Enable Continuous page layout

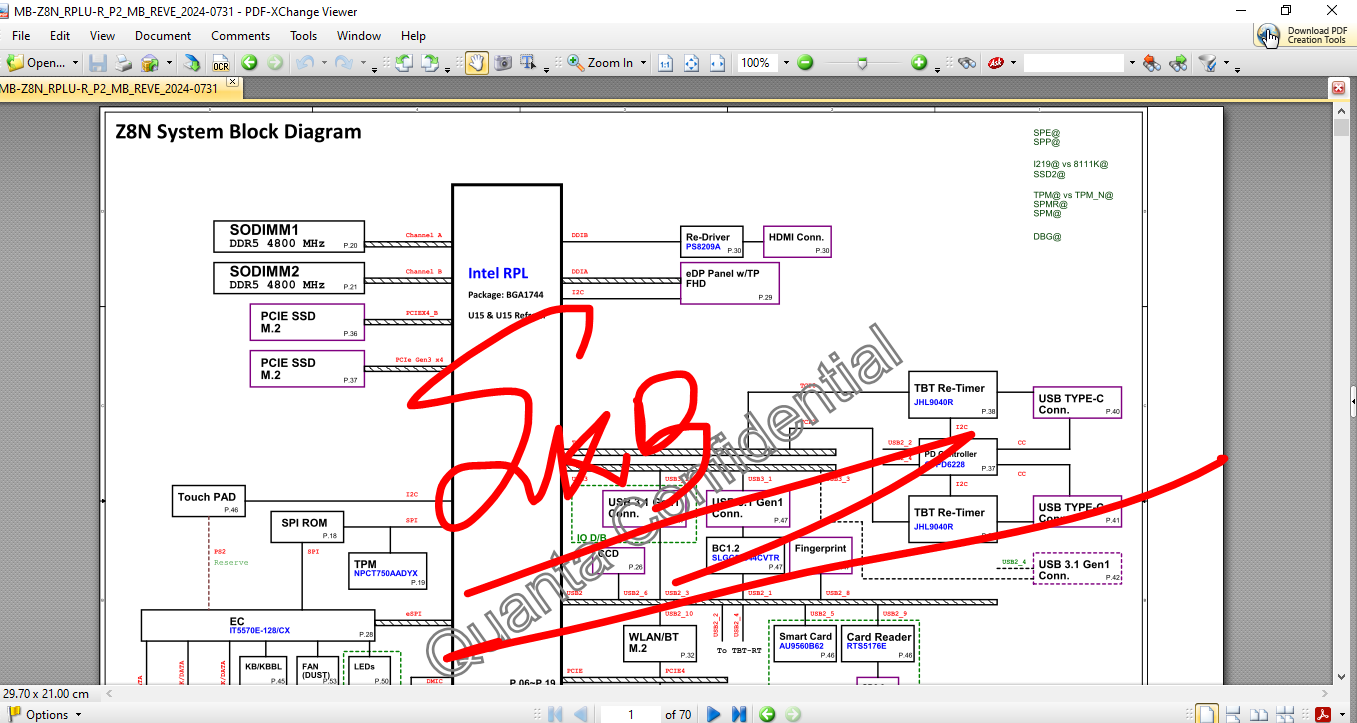tap(1234, 714)
